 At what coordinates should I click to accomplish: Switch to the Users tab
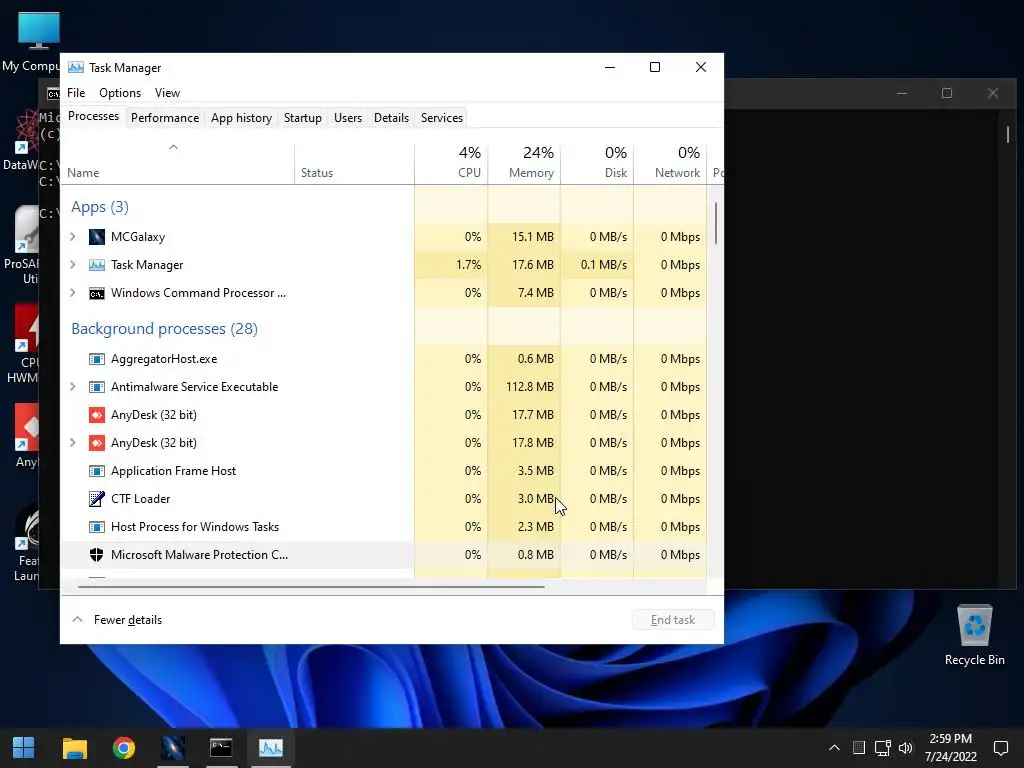point(347,118)
